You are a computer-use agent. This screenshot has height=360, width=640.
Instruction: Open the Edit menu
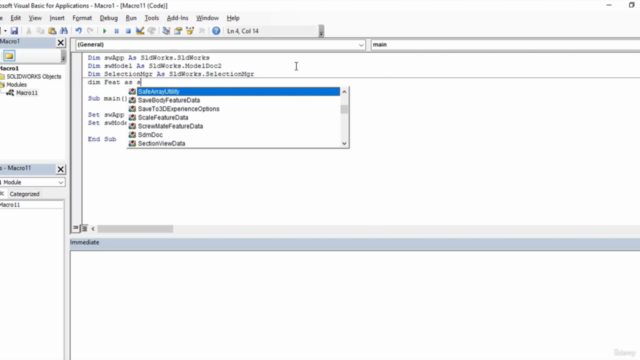[x=16, y=18]
